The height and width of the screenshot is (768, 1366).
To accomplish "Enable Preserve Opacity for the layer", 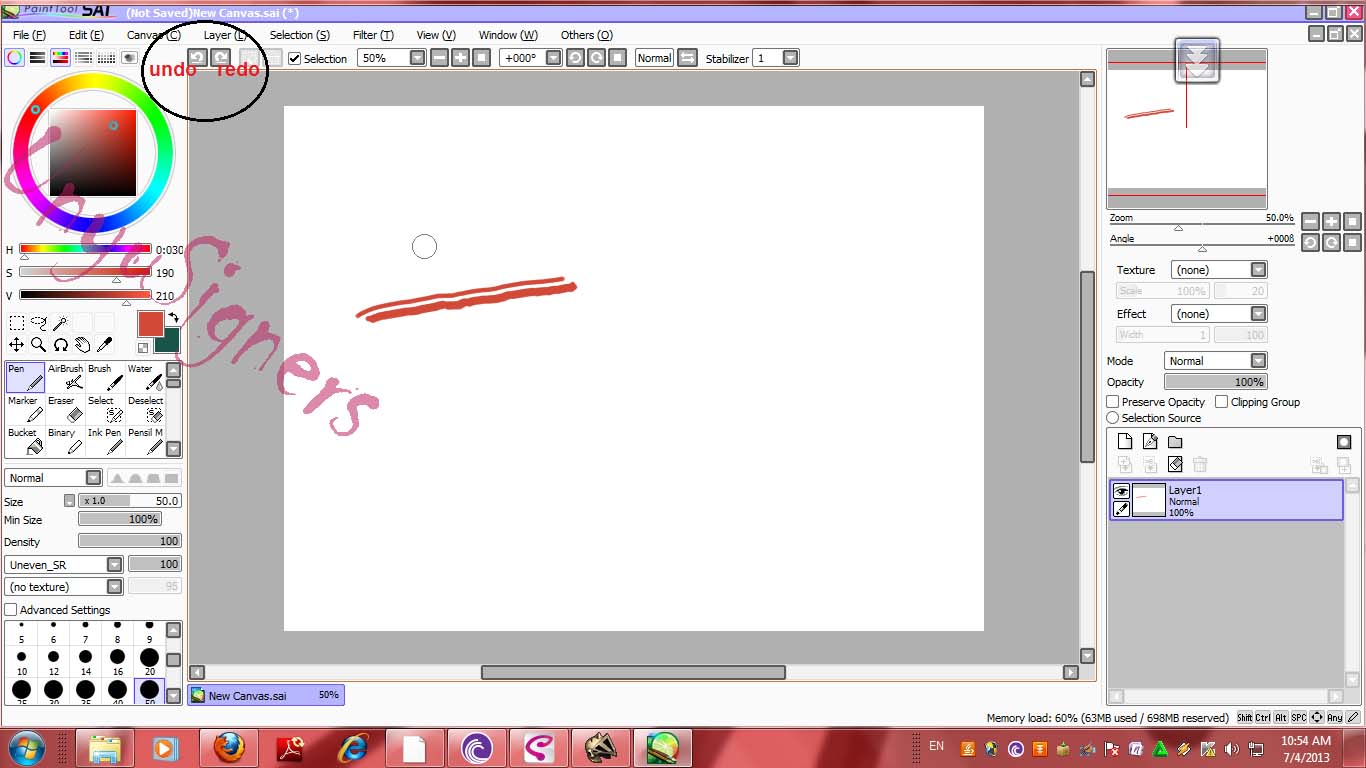I will tap(1111, 401).
